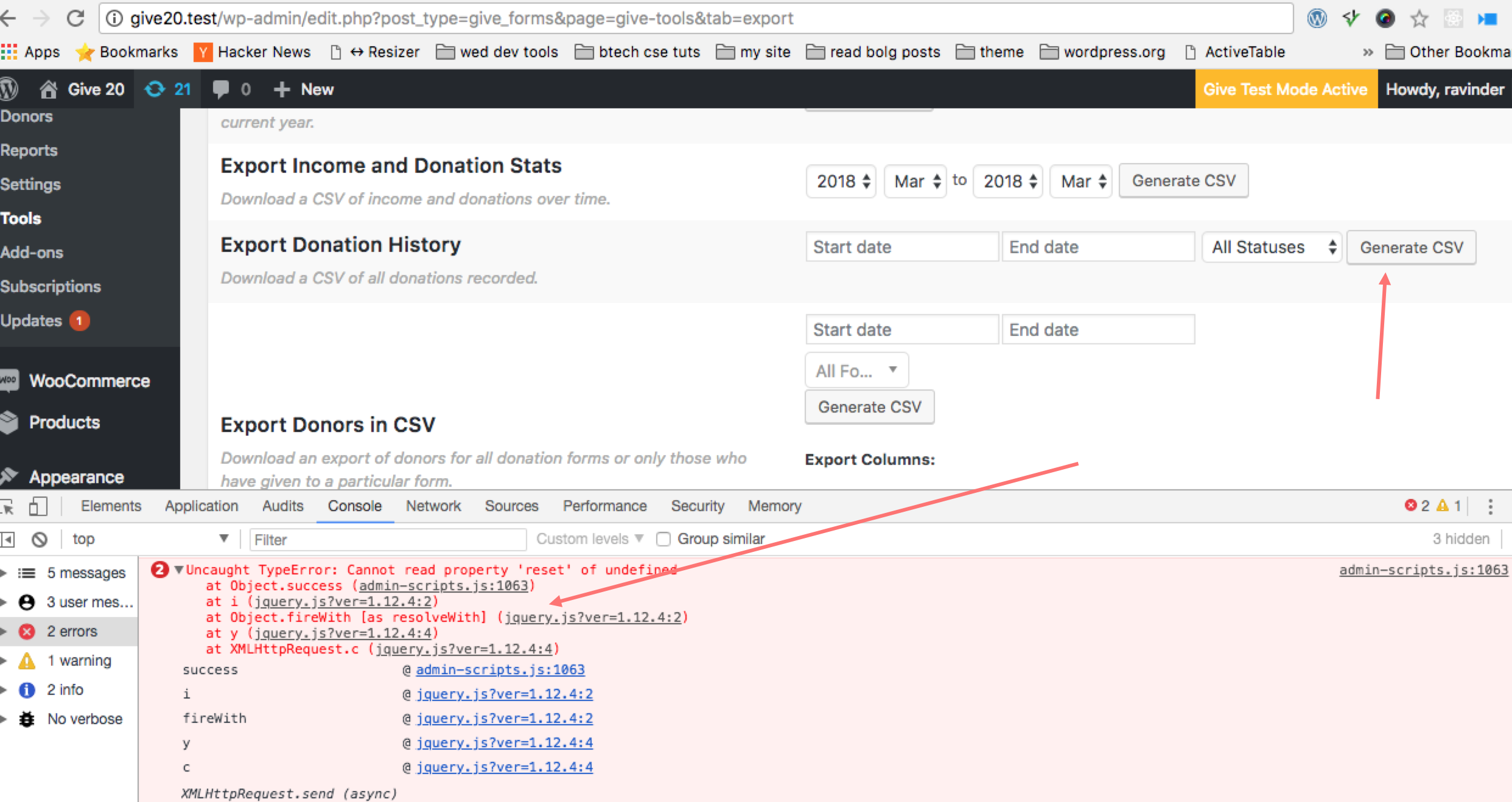Viewport: 1512px width, 802px height.
Task: Select the inspect element cursor in DevTools
Action: coord(9,506)
